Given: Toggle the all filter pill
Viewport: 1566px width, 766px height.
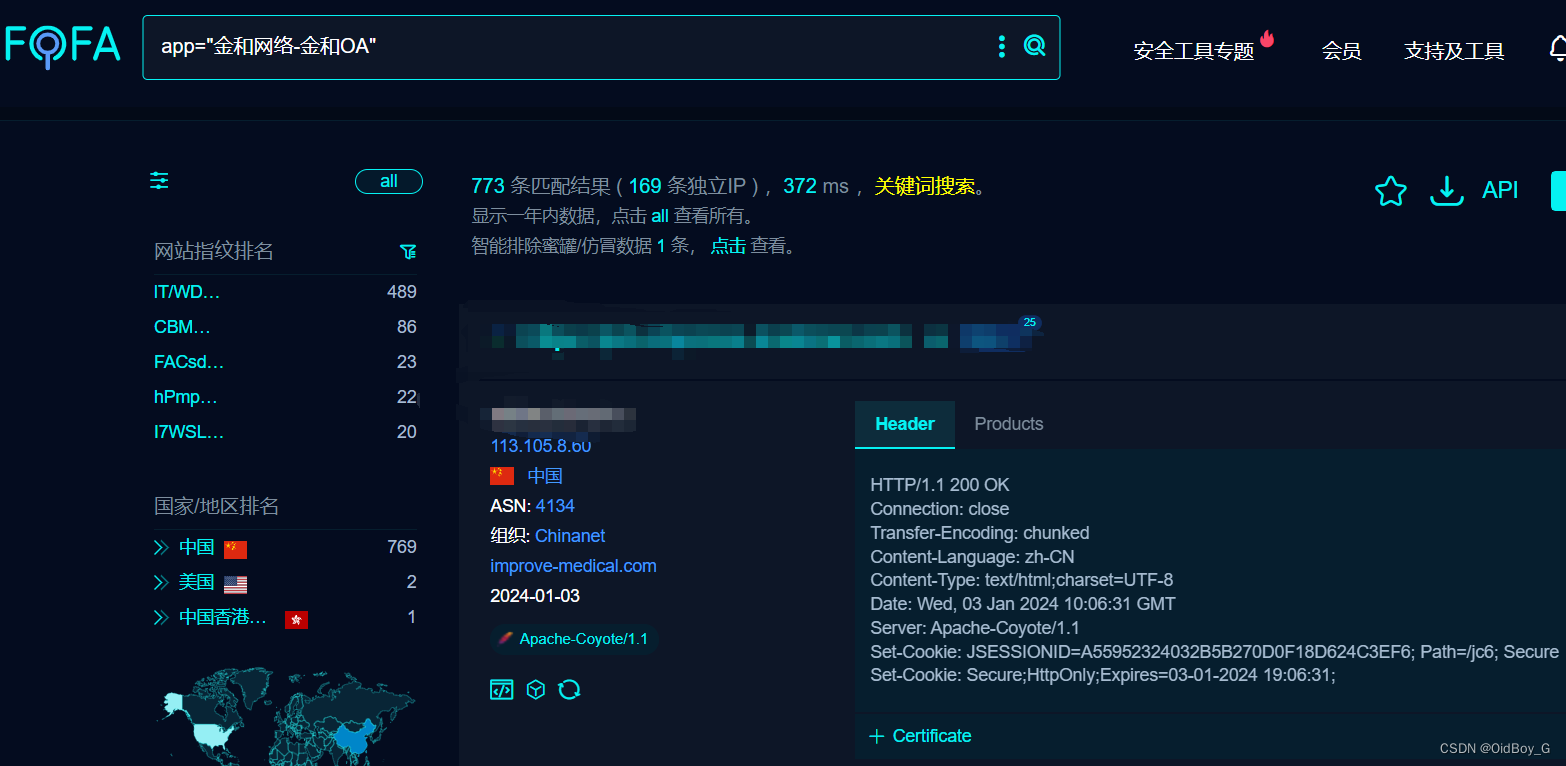Looking at the screenshot, I should click(389, 181).
